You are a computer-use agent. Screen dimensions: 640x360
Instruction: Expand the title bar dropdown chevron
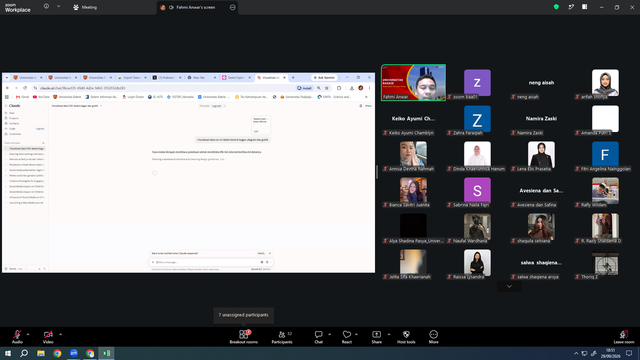tap(58, 7)
